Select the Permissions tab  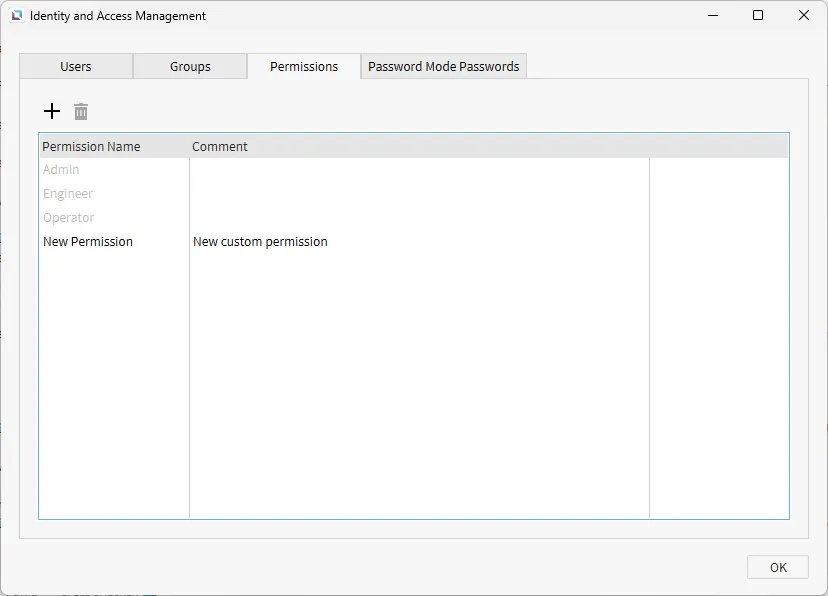(304, 67)
